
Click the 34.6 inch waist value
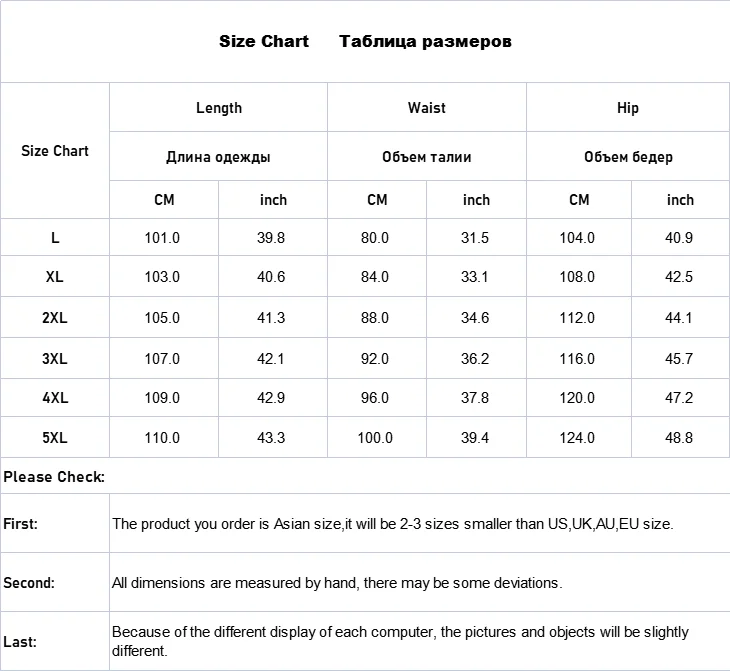(476, 318)
